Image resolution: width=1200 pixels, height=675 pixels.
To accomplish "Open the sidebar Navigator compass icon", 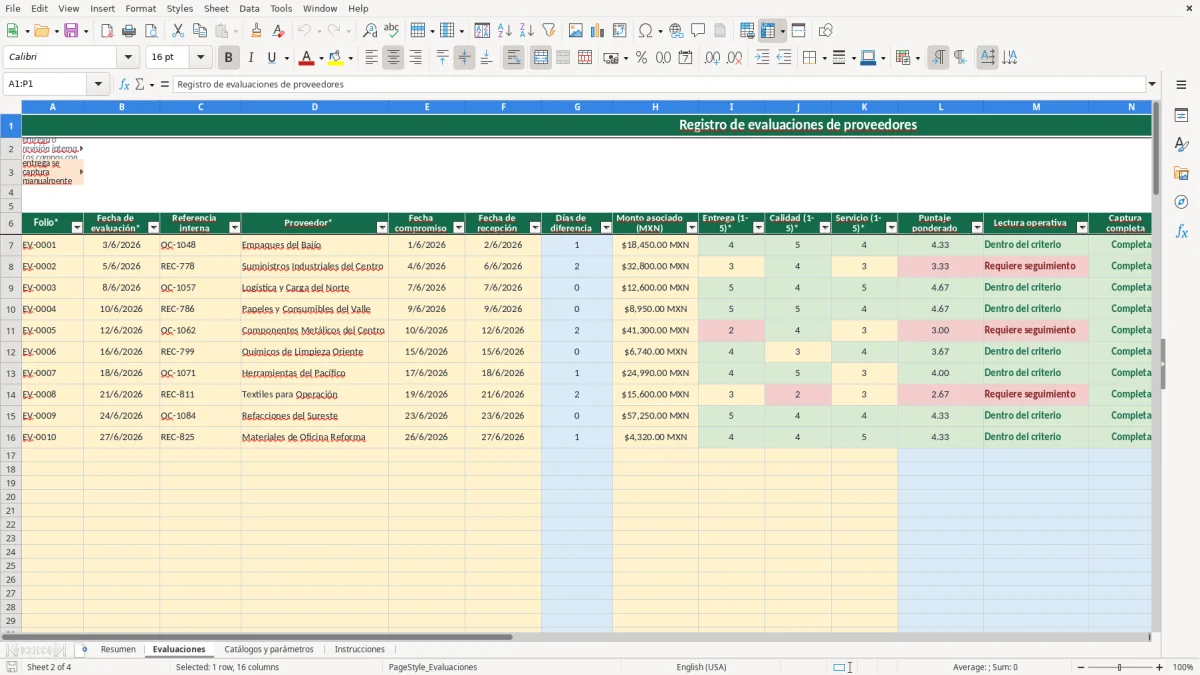I will (x=1181, y=202).
